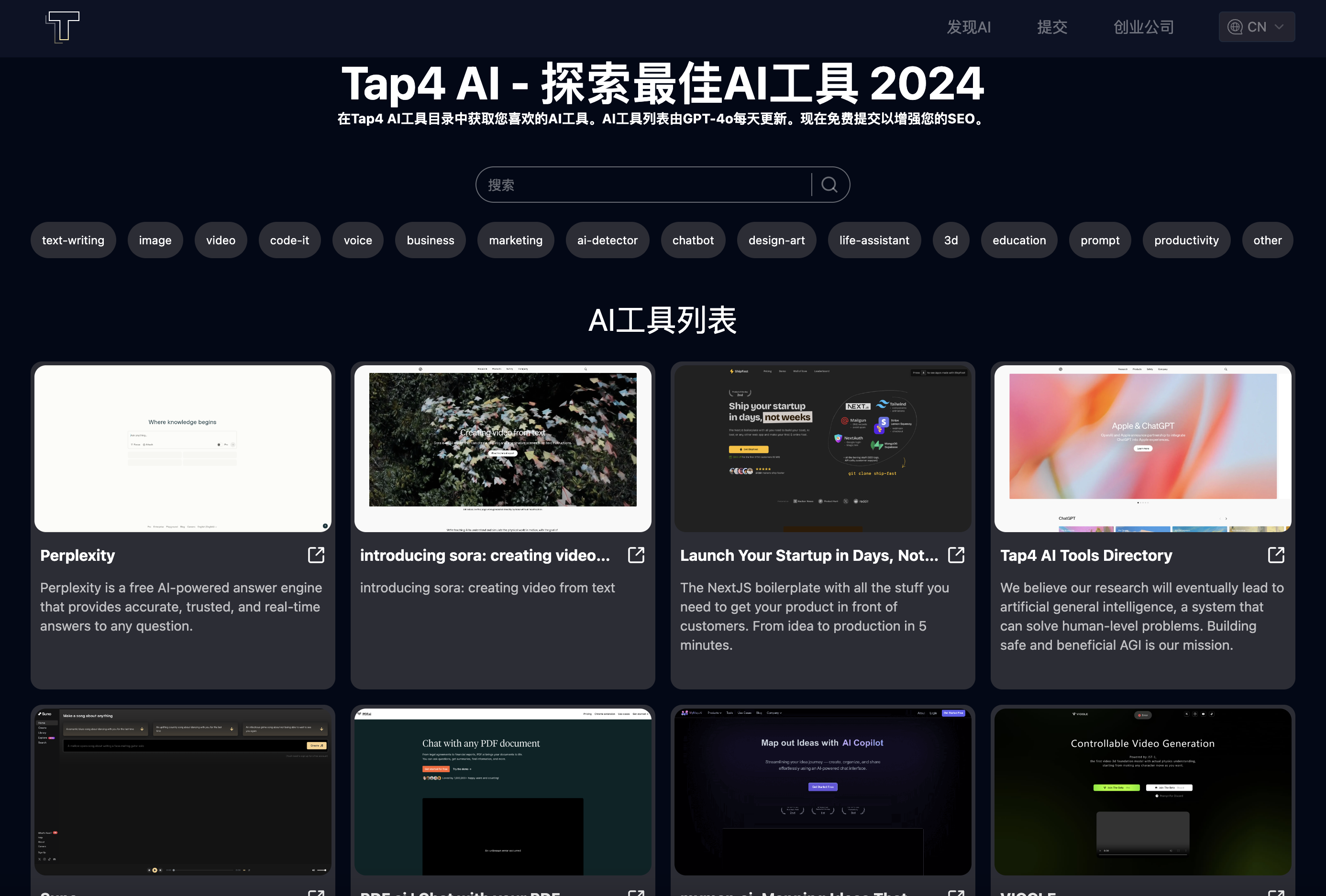
Task: Click the Launch Your Startup title link
Action: tap(808, 555)
